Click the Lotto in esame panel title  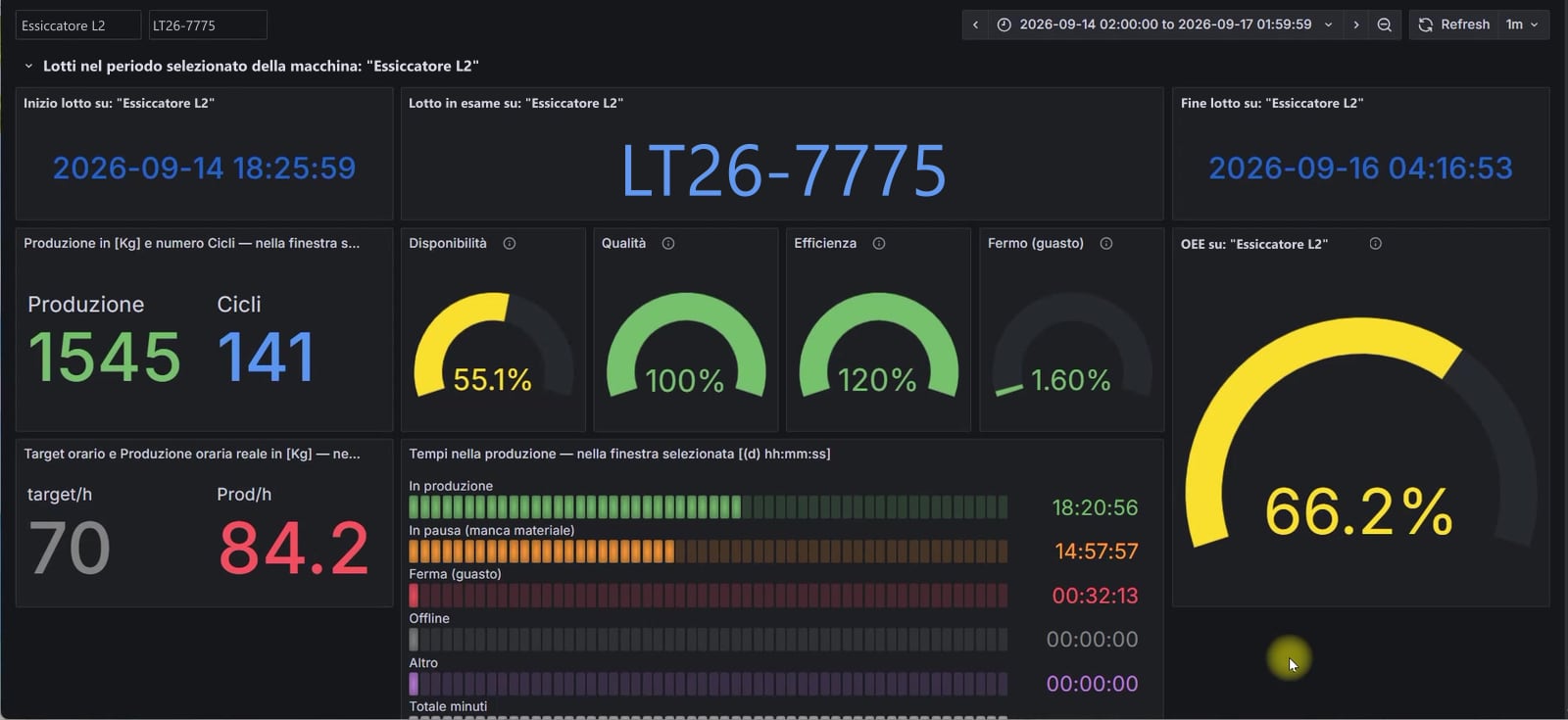(515, 103)
